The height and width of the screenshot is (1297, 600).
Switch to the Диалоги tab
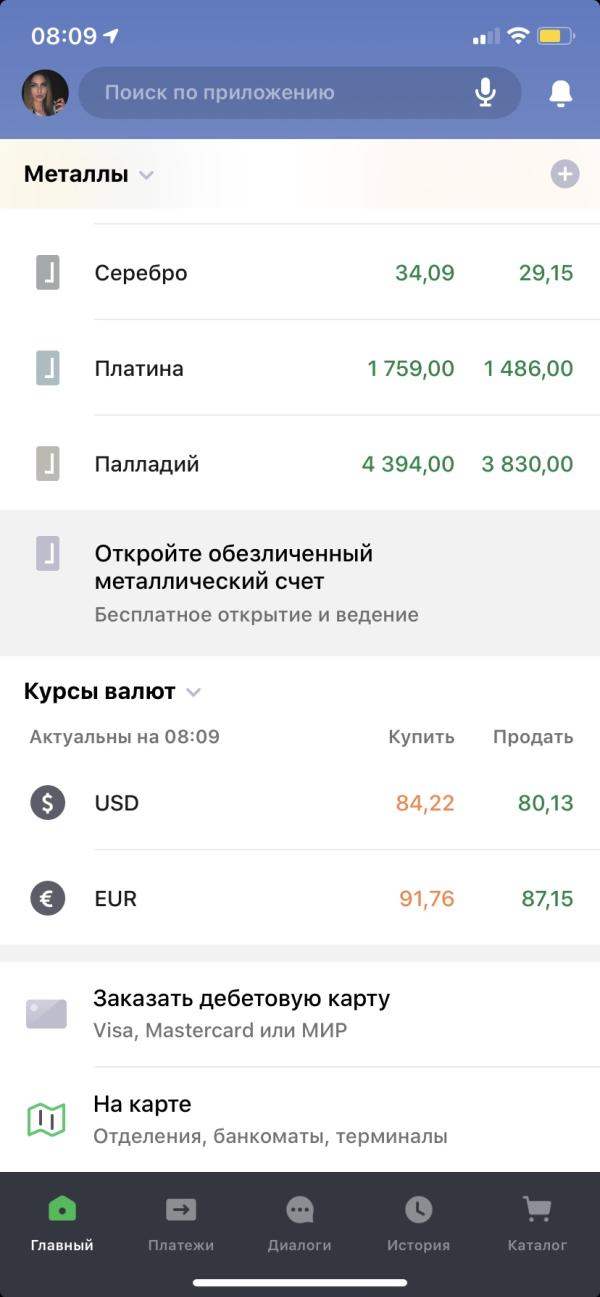click(300, 1224)
